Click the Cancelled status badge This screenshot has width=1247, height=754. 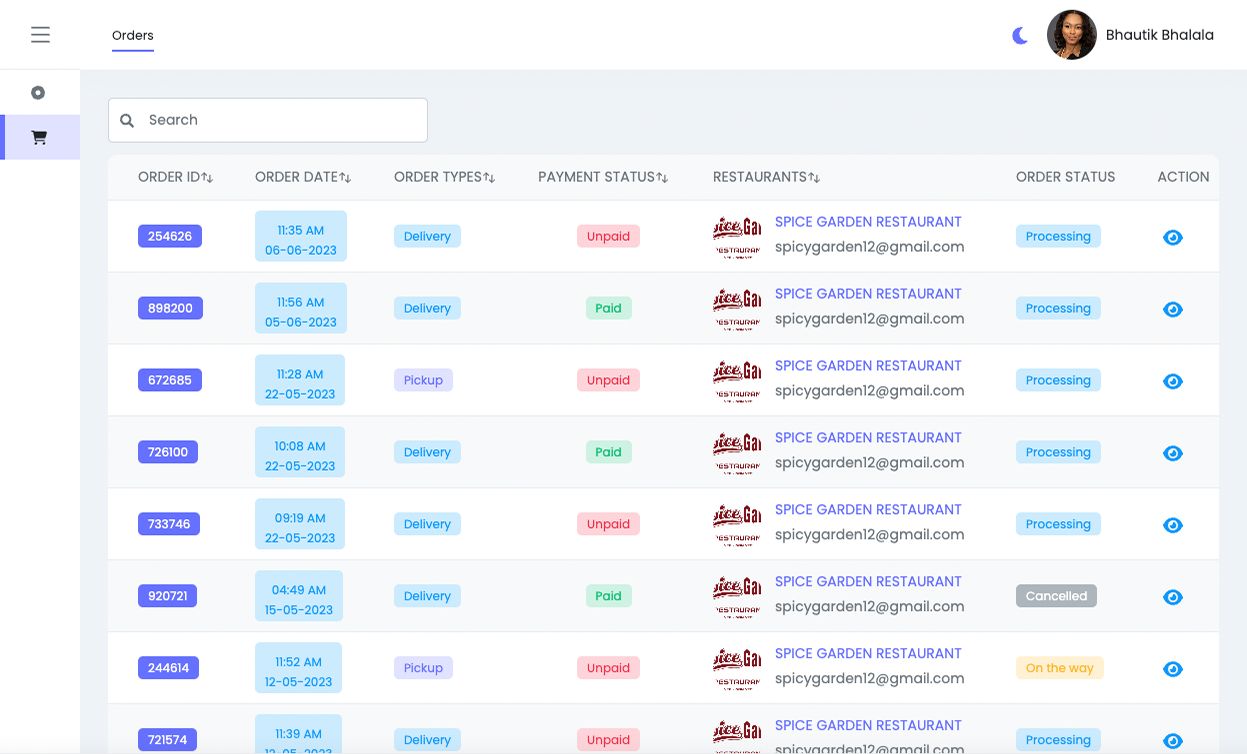point(1056,596)
